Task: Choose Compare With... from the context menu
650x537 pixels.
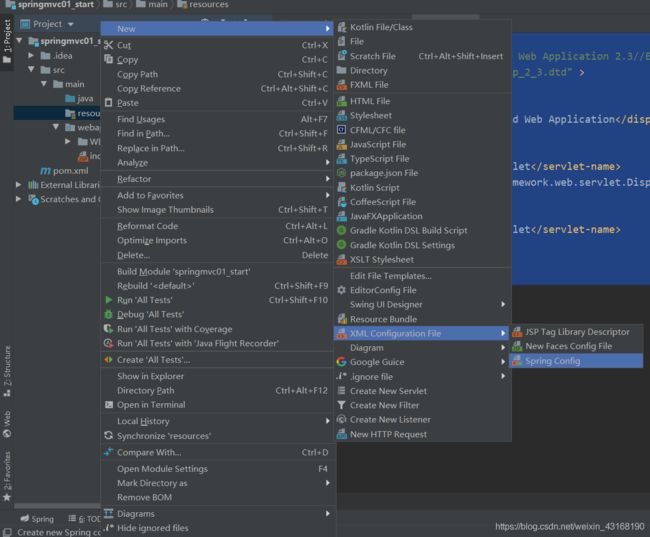Action: coord(217,452)
